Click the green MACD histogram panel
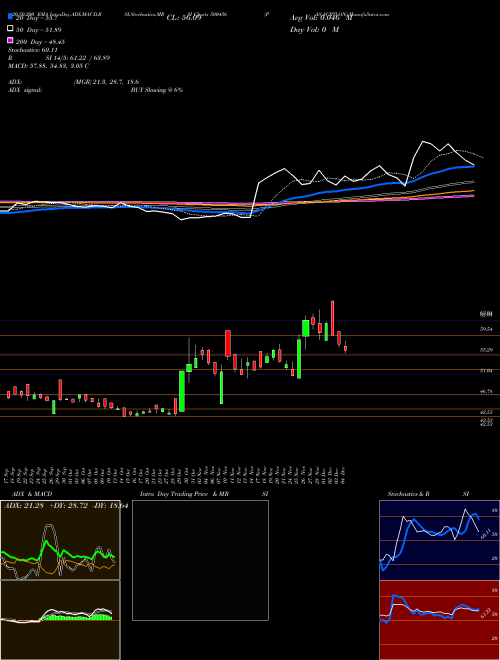 pyautogui.click(x=60, y=620)
